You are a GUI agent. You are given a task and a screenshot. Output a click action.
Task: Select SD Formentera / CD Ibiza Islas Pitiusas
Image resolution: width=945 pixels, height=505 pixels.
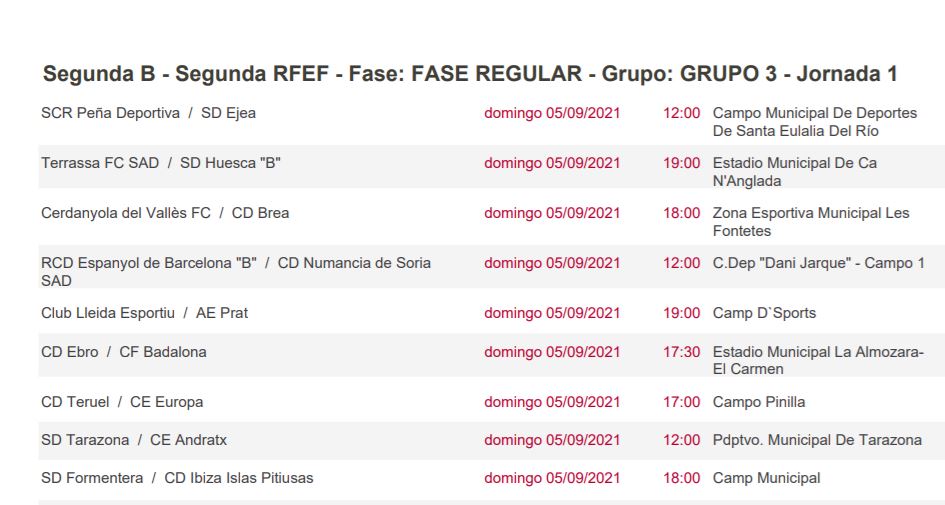[177, 478]
